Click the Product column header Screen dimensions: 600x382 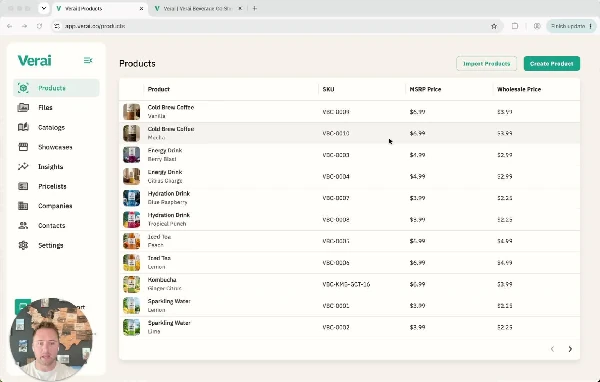pyautogui.click(x=158, y=89)
